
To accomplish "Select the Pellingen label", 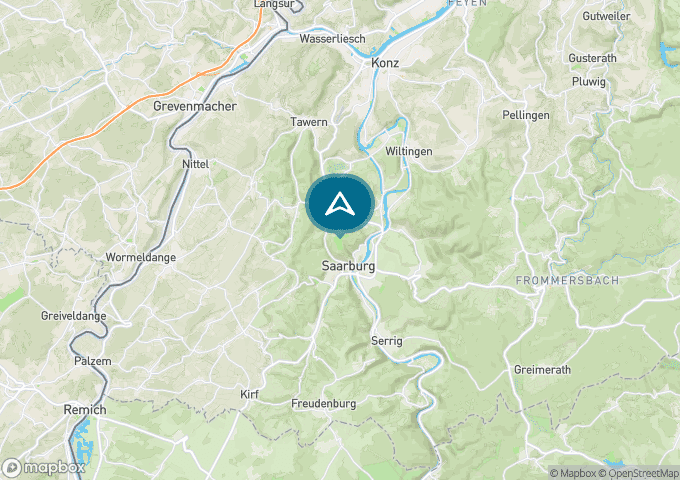I will pos(526,115).
